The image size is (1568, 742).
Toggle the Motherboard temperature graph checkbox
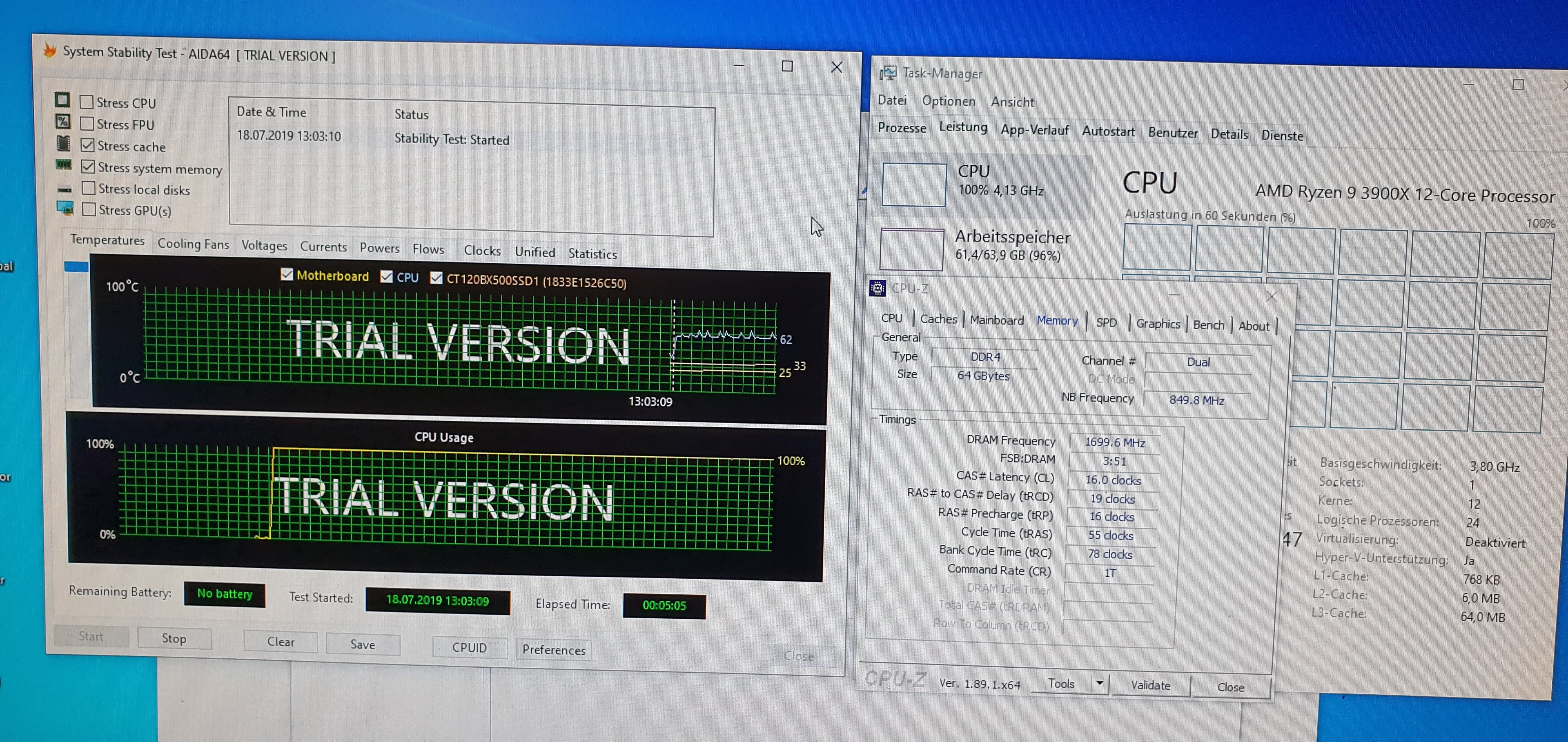click(x=287, y=274)
